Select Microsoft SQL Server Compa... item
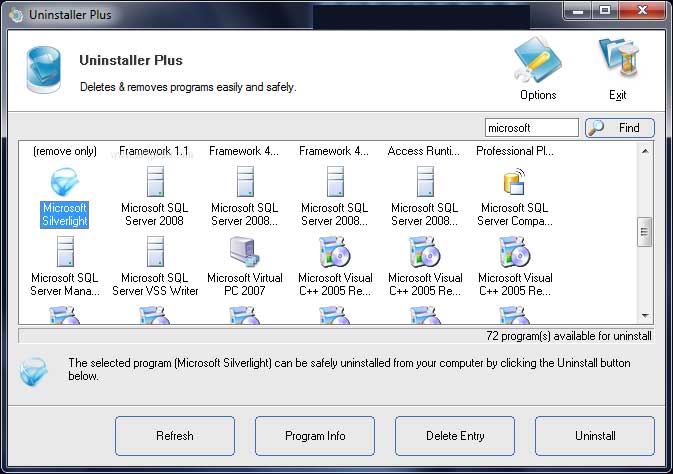This screenshot has width=673, height=474. click(x=515, y=198)
